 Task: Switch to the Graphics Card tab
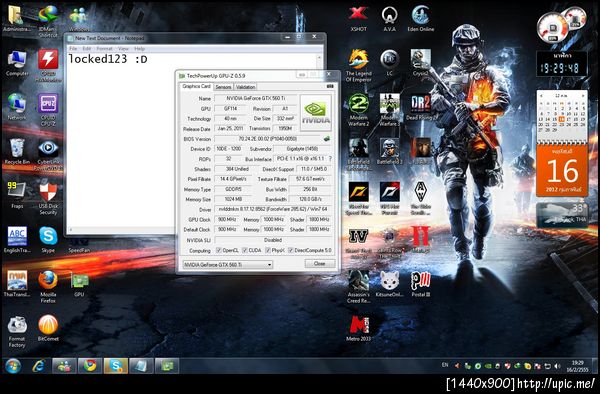(196, 86)
